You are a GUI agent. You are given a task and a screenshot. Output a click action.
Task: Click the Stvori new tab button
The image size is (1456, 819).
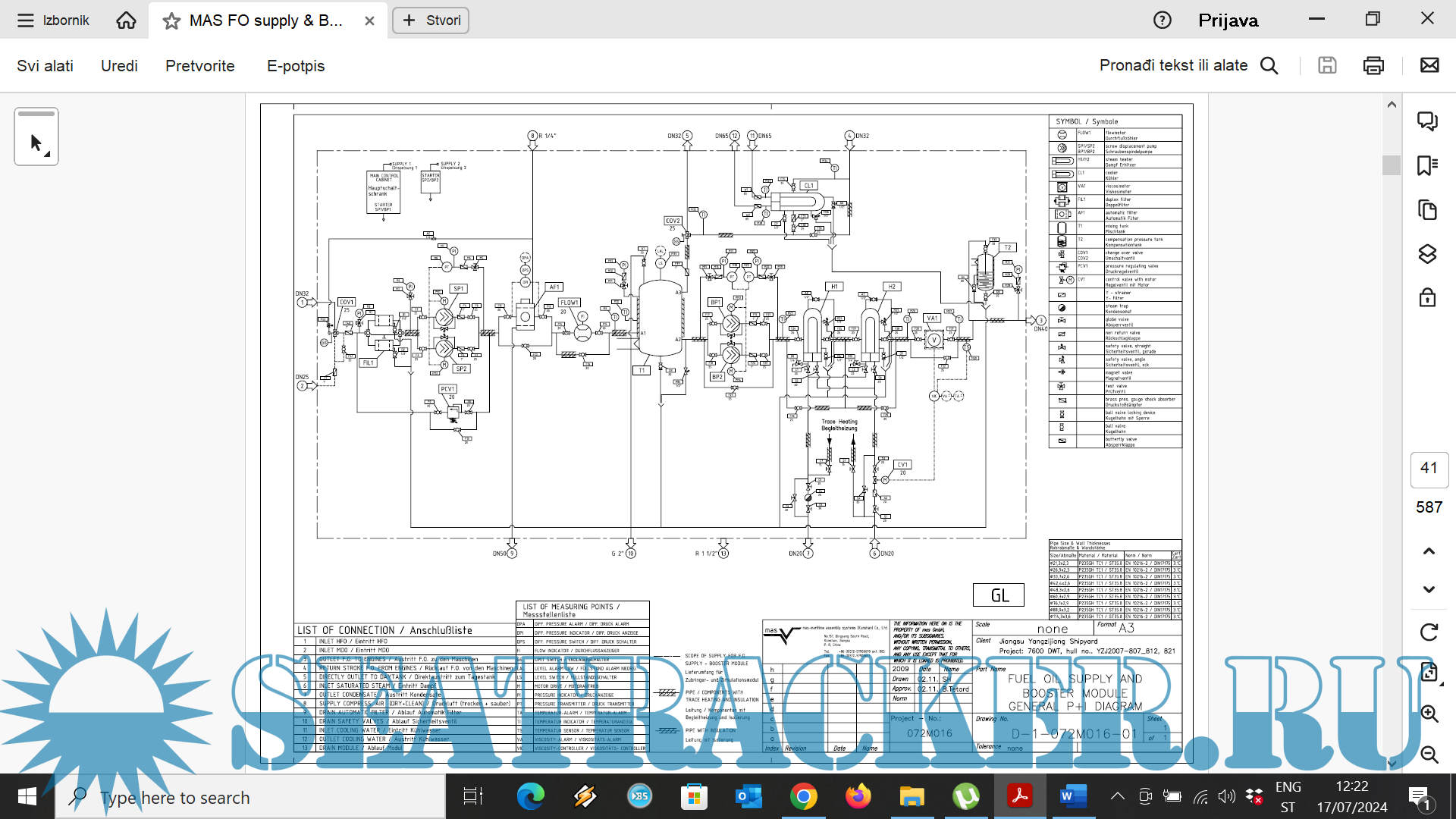pyautogui.click(x=431, y=20)
